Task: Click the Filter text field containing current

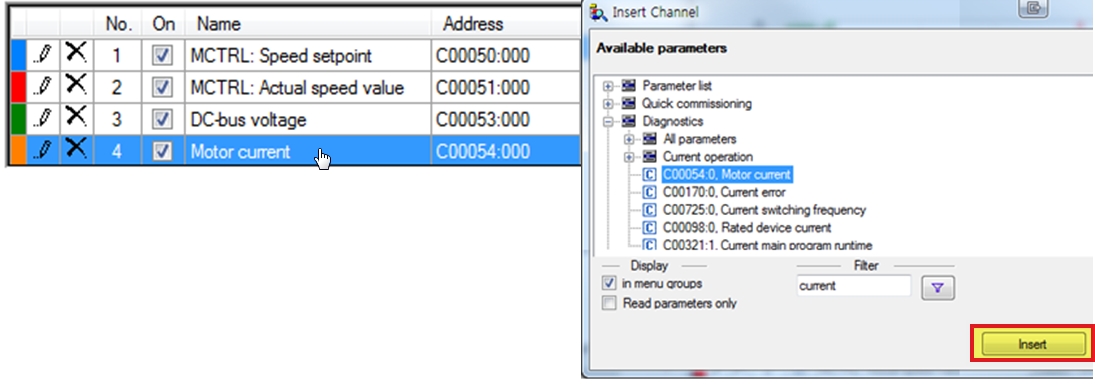Action: click(x=854, y=286)
